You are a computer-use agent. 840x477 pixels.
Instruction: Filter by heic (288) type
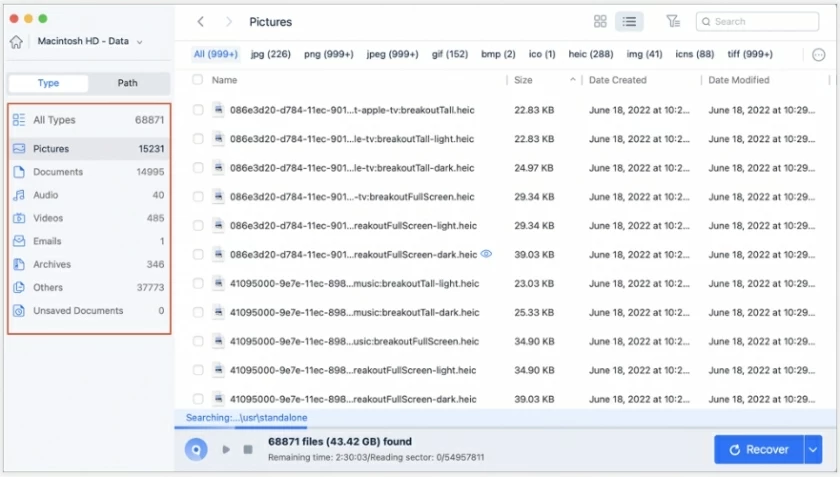pyautogui.click(x=588, y=54)
